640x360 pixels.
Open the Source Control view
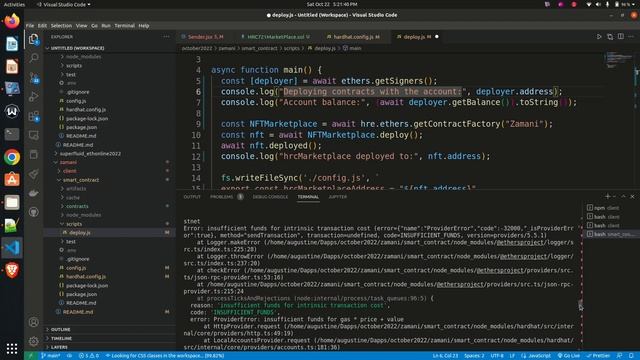(33, 78)
